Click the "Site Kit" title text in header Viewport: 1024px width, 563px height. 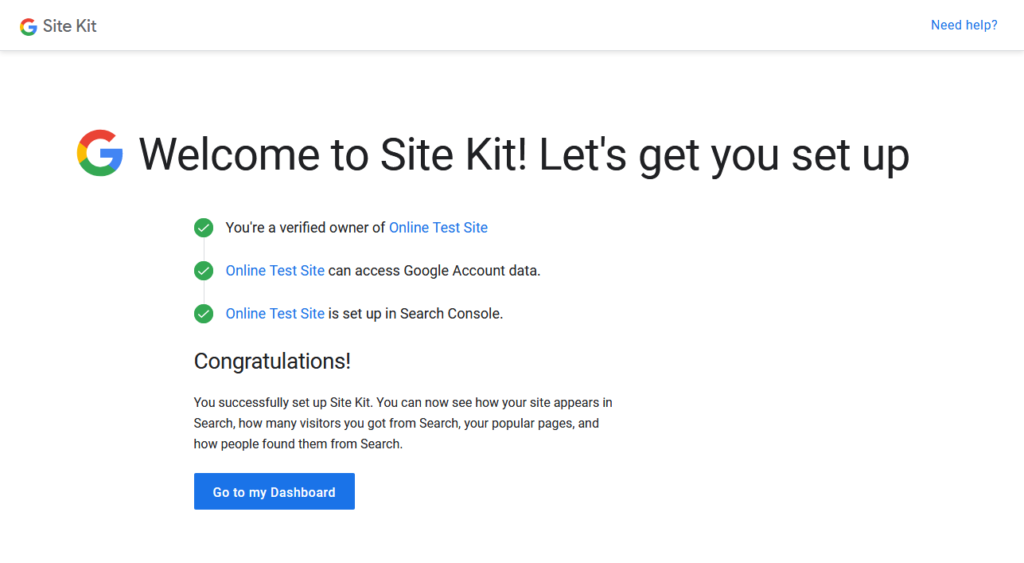point(70,26)
